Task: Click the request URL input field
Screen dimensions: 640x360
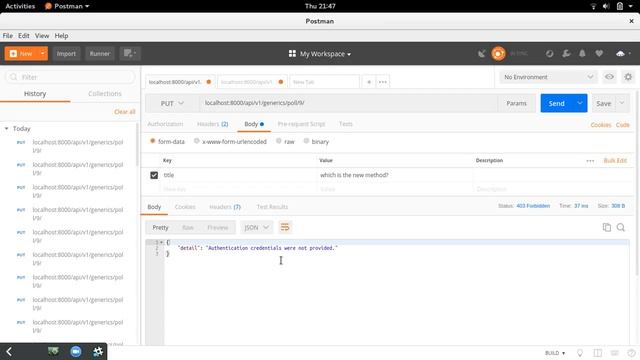Action: tap(349, 103)
